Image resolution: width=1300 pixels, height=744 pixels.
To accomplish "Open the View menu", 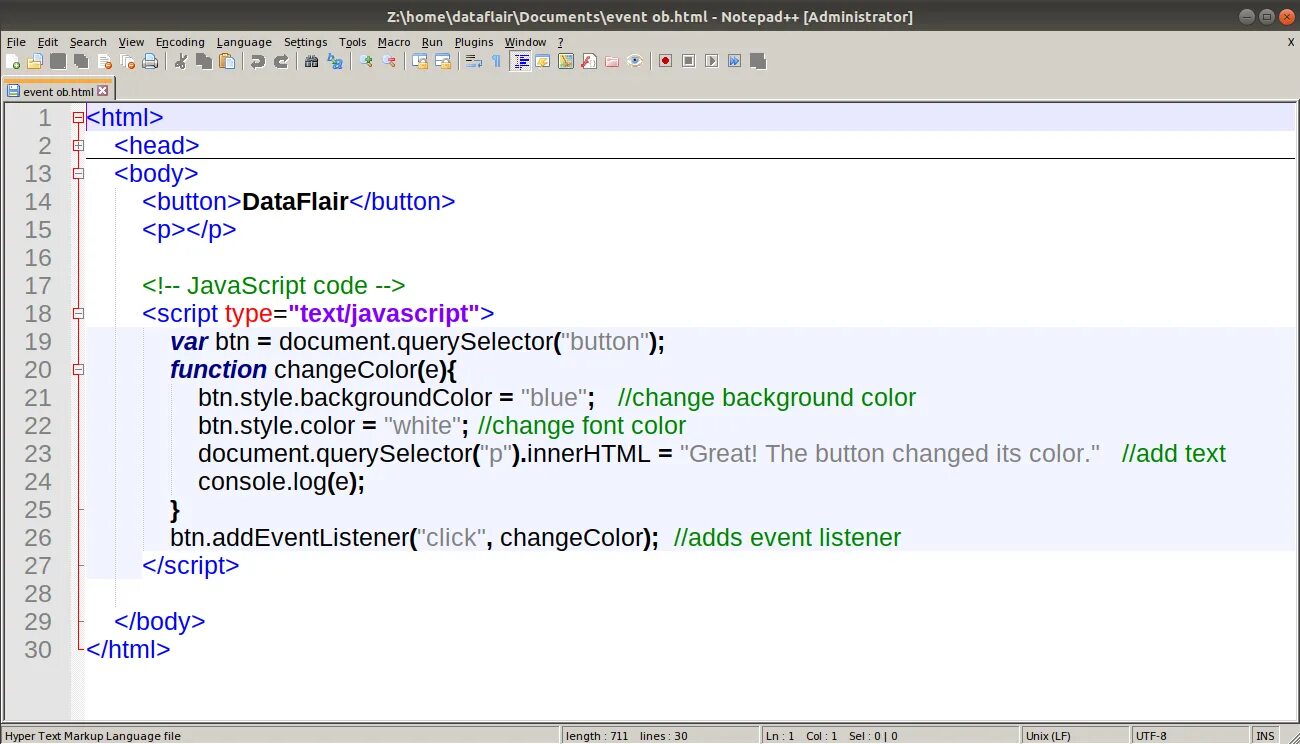I will pos(131,42).
